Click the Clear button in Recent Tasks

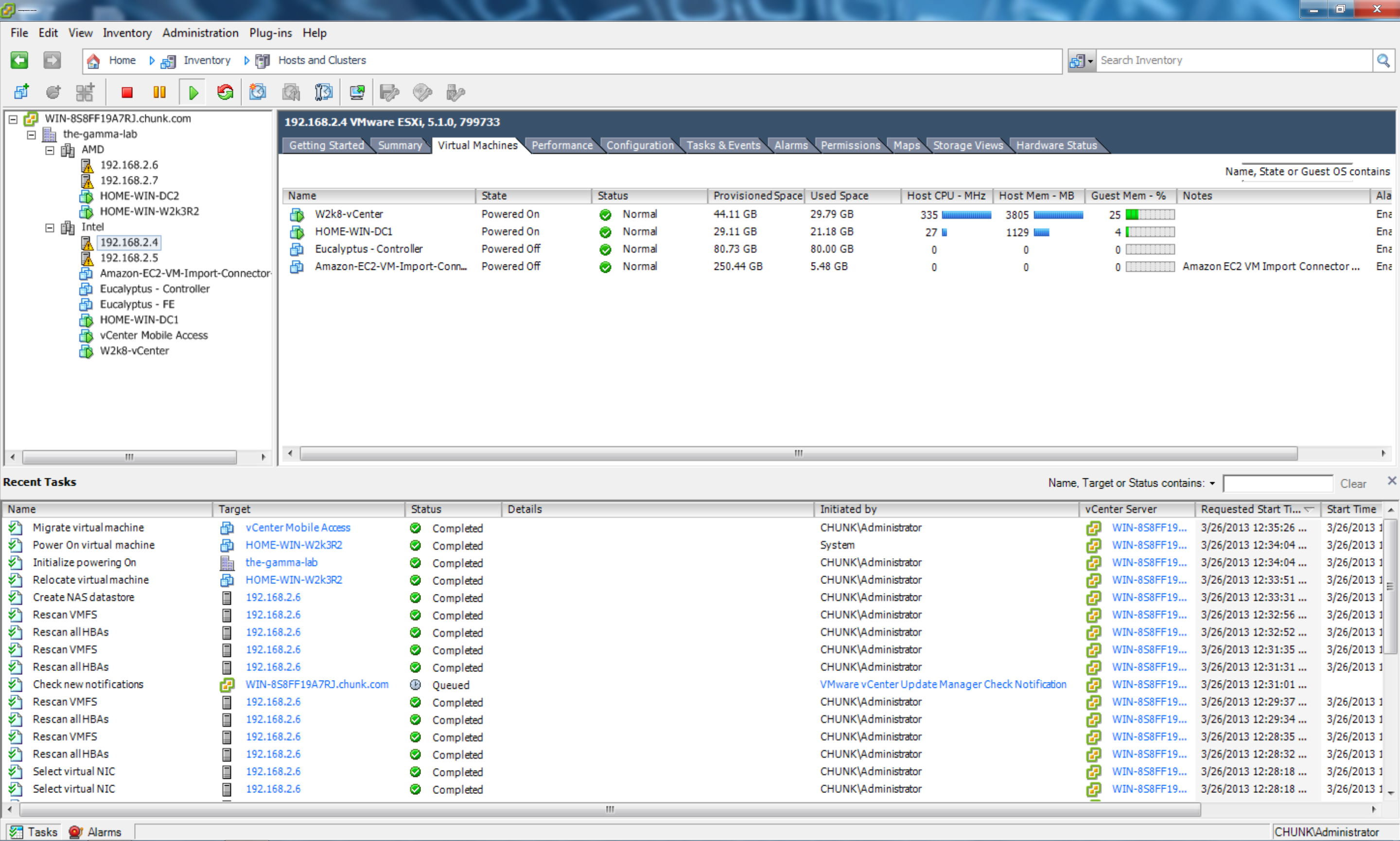click(x=1353, y=484)
